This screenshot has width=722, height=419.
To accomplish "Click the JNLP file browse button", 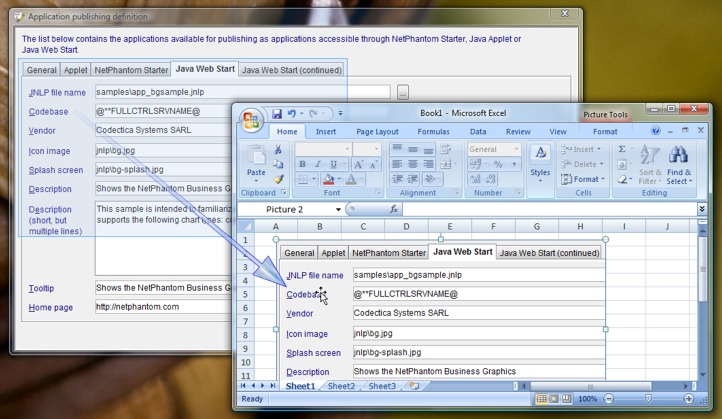I will [403, 92].
